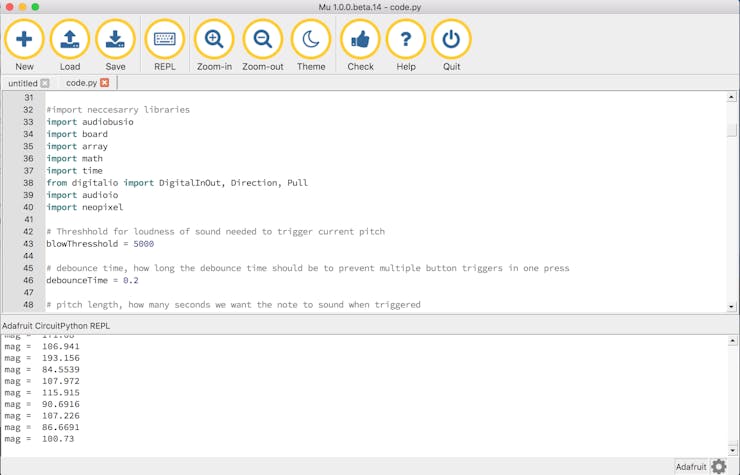The height and width of the screenshot is (475, 740).
Task: Close the code.py tab
Action: point(105,83)
